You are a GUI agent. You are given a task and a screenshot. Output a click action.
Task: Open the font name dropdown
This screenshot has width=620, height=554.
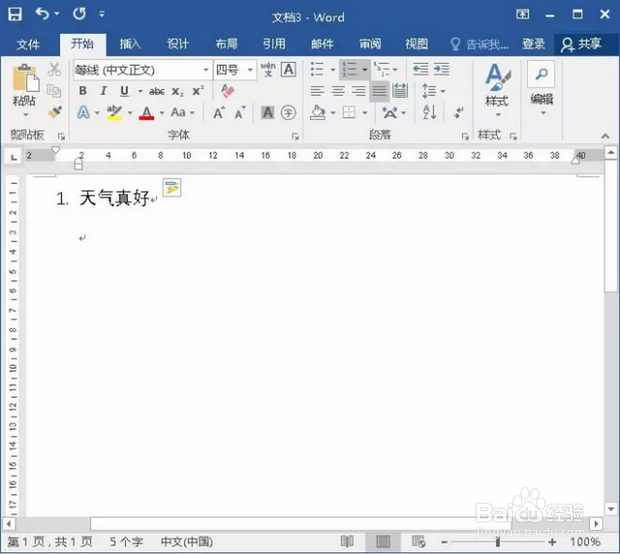pyautogui.click(x=206, y=70)
